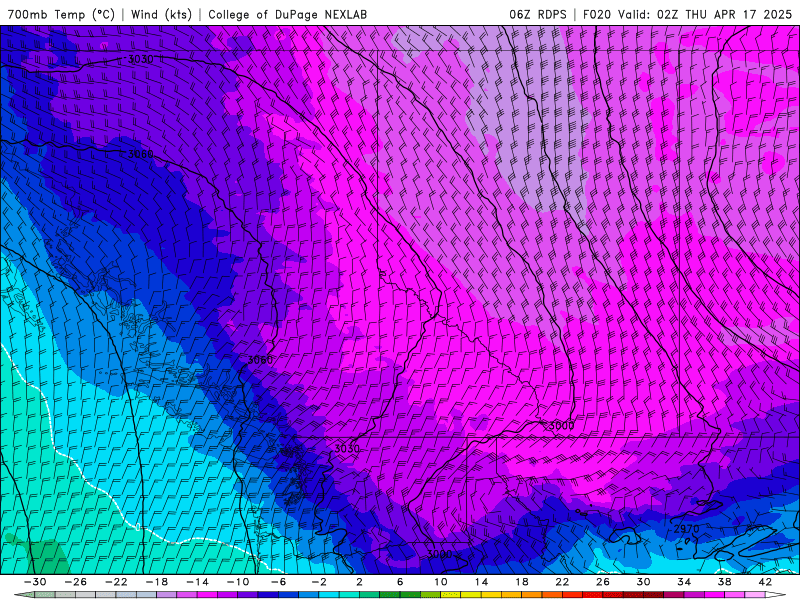Click the '-26' color scale label
Image resolution: width=800 pixels, height=600 pixels.
coord(76,582)
